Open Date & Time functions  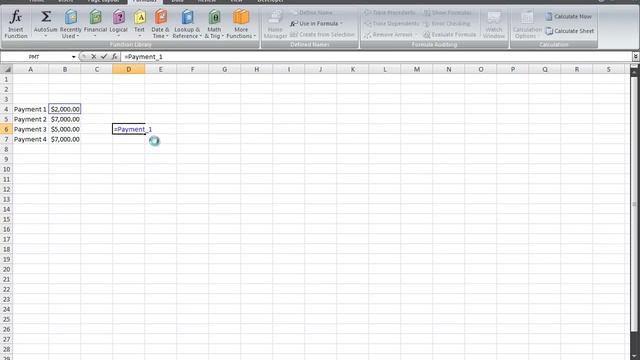(x=160, y=24)
